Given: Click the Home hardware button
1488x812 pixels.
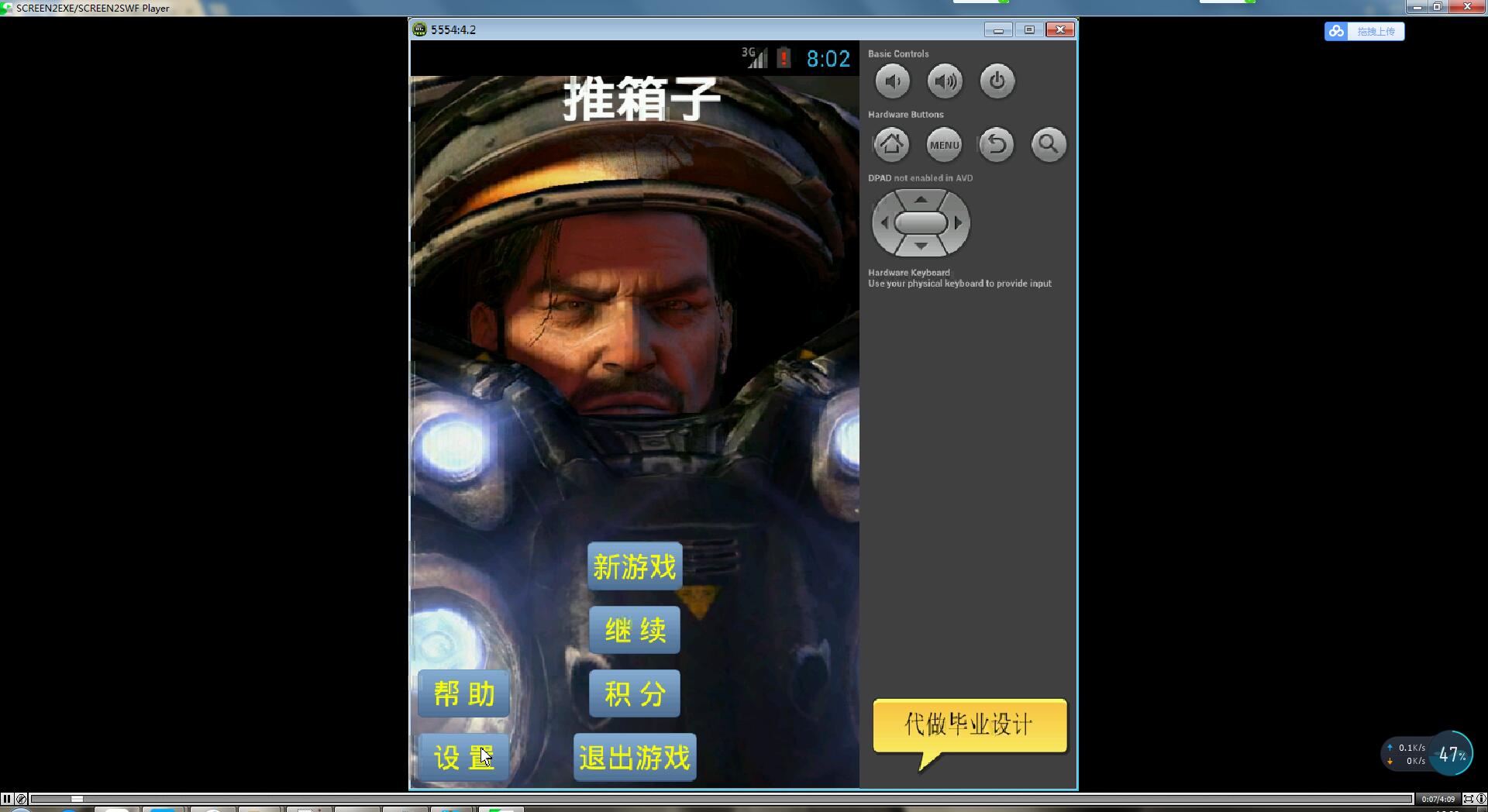Looking at the screenshot, I should pos(891,145).
